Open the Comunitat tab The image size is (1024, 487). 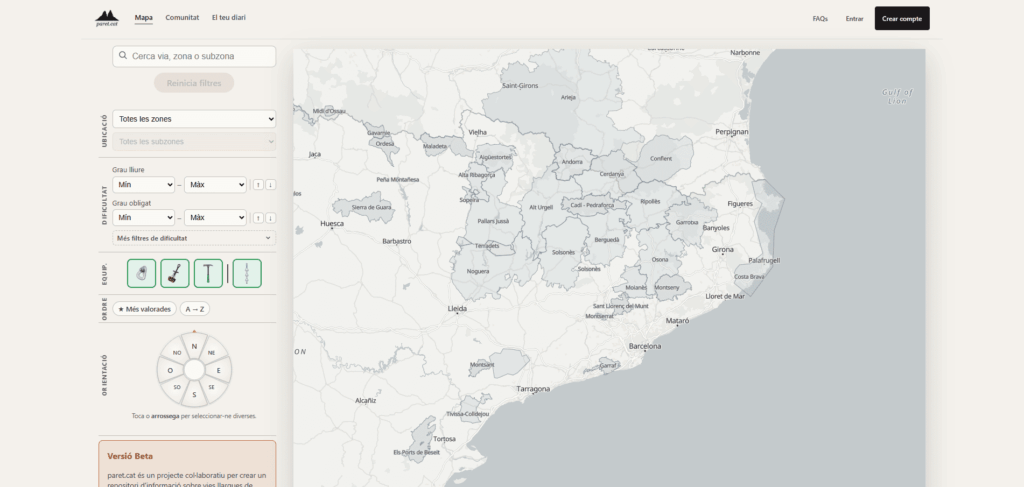(182, 18)
